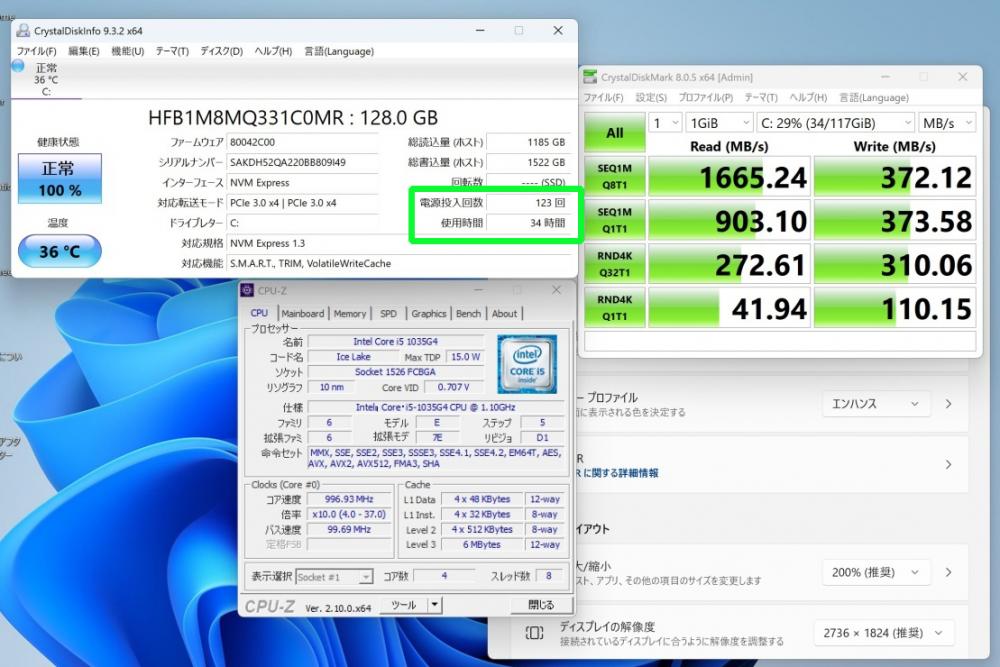Open ツール dropdown arrow in CPU-Z

tap(434, 605)
